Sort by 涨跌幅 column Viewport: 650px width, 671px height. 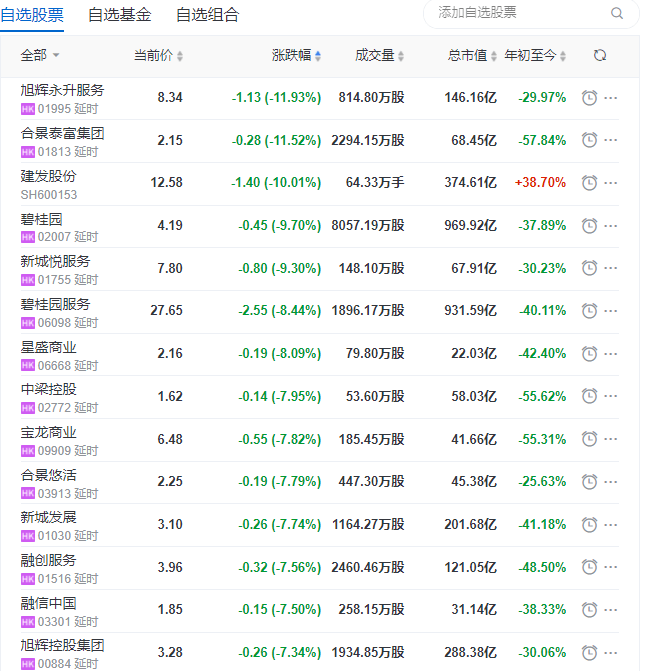tap(296, 56)
